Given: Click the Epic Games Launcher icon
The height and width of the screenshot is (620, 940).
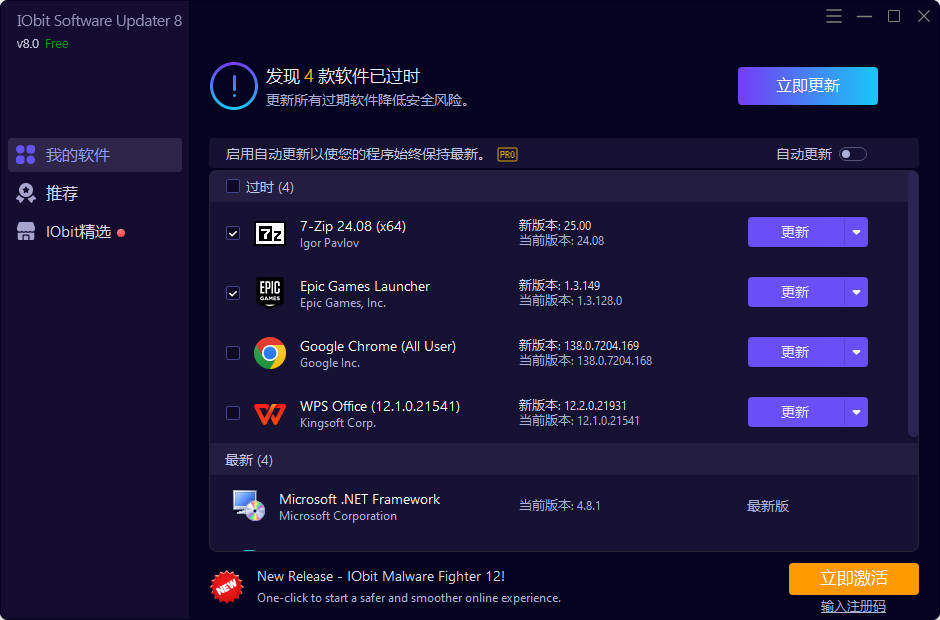Looking at the screenshot, I should (x=270, y=293).
